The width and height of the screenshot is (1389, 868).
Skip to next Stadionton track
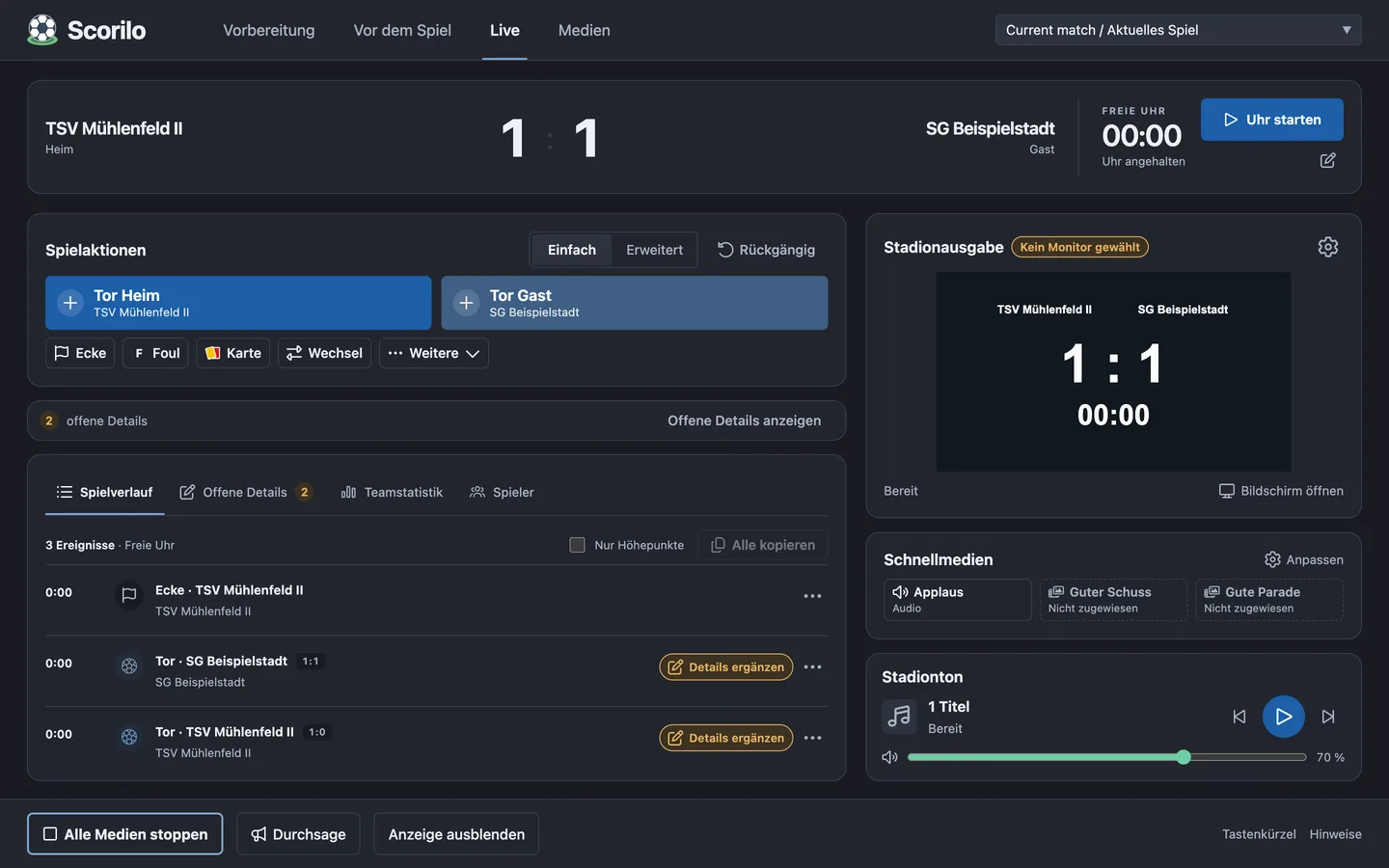(1328, 717)
